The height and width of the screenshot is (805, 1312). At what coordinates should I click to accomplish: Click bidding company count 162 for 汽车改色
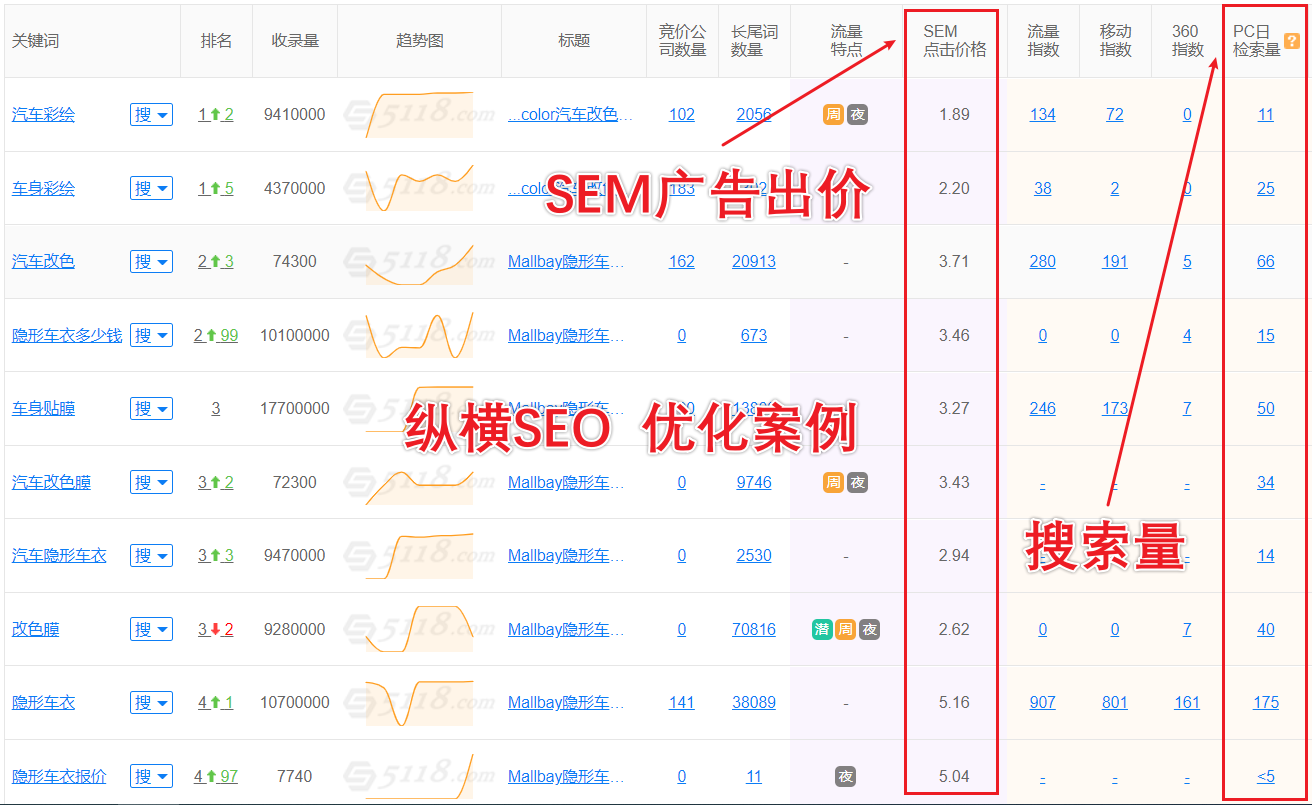[x=681, y=262]
